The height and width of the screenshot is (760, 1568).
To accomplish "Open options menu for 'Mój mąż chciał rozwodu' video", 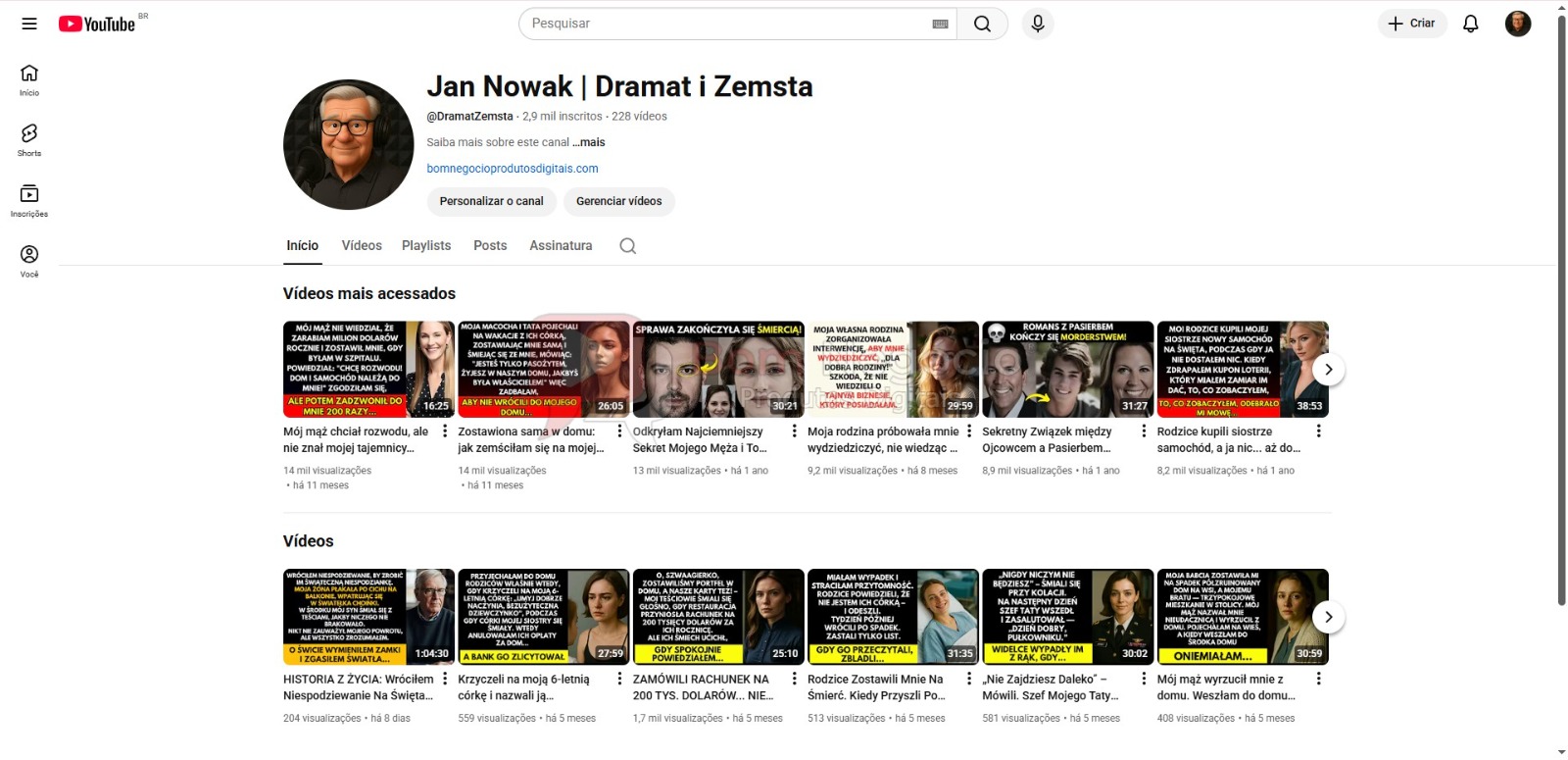I will pos(445,431).
